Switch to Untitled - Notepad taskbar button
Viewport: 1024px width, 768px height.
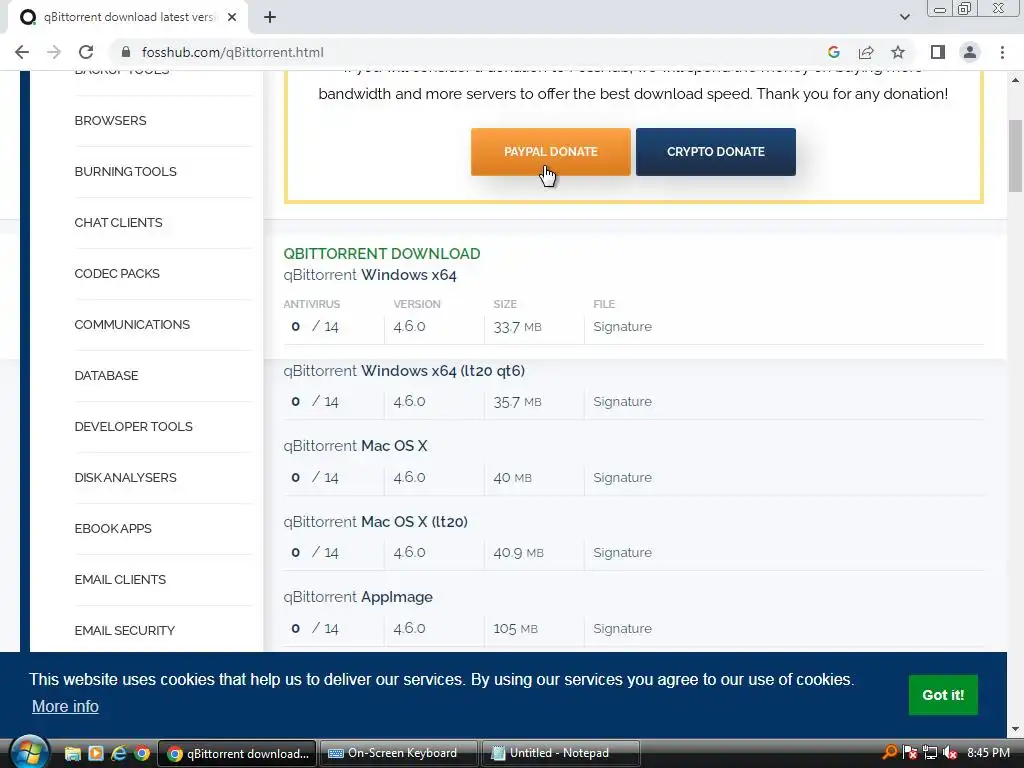[560, 754]
